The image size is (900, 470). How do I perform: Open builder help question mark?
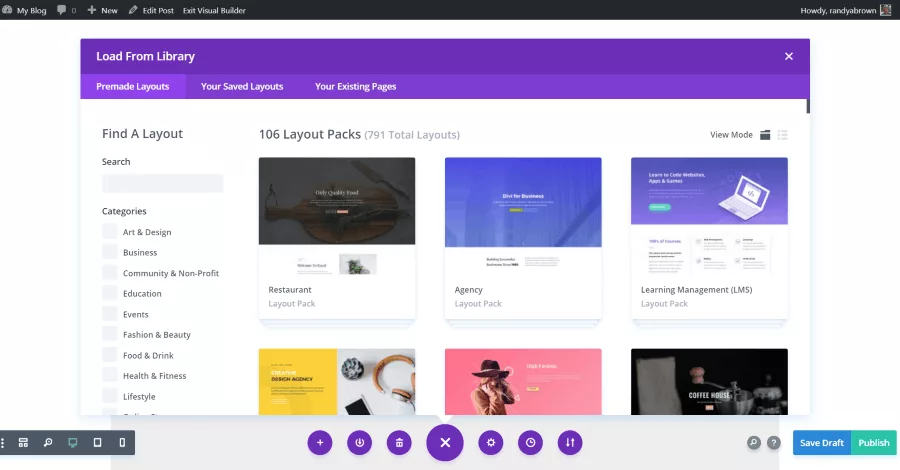click(x=774, y=442)
